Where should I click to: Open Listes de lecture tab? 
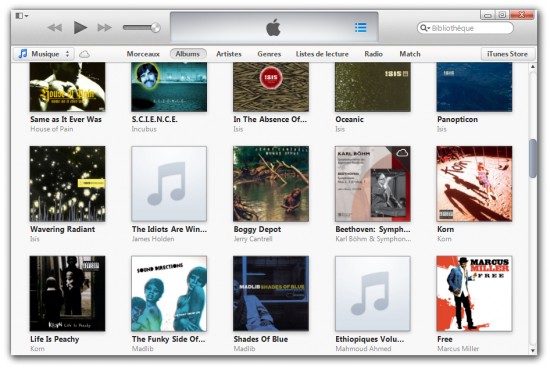click(322, 54)
